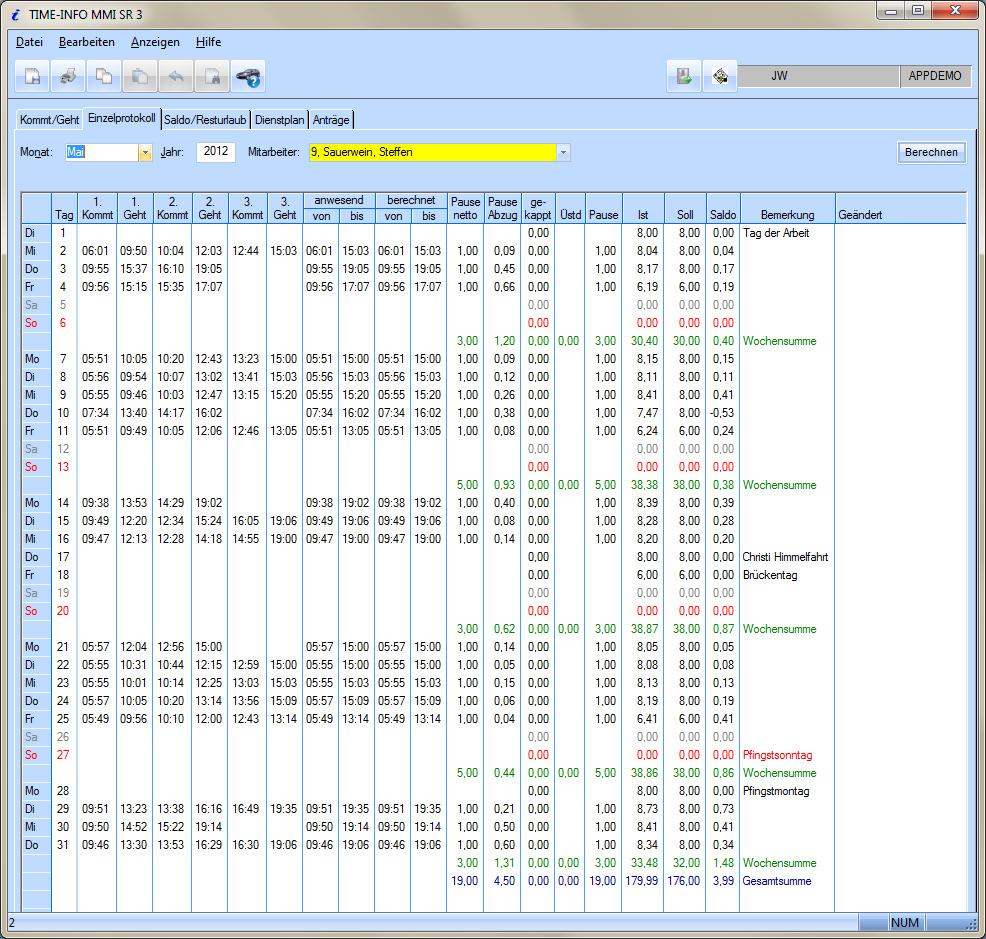This screenshot has width=986, height=939.
Task: Click the Geändert column header
Action: click(900, 208)
